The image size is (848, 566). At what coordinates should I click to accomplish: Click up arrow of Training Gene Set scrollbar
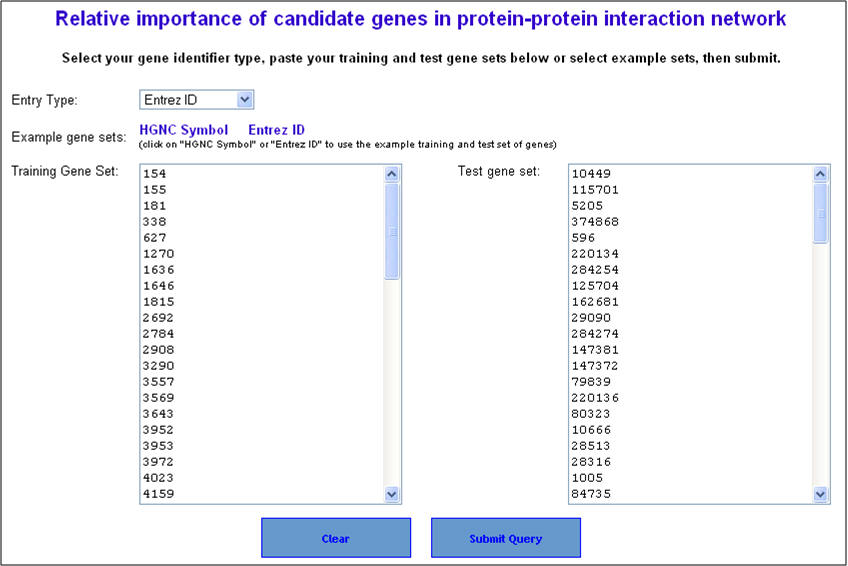[392, 174]
